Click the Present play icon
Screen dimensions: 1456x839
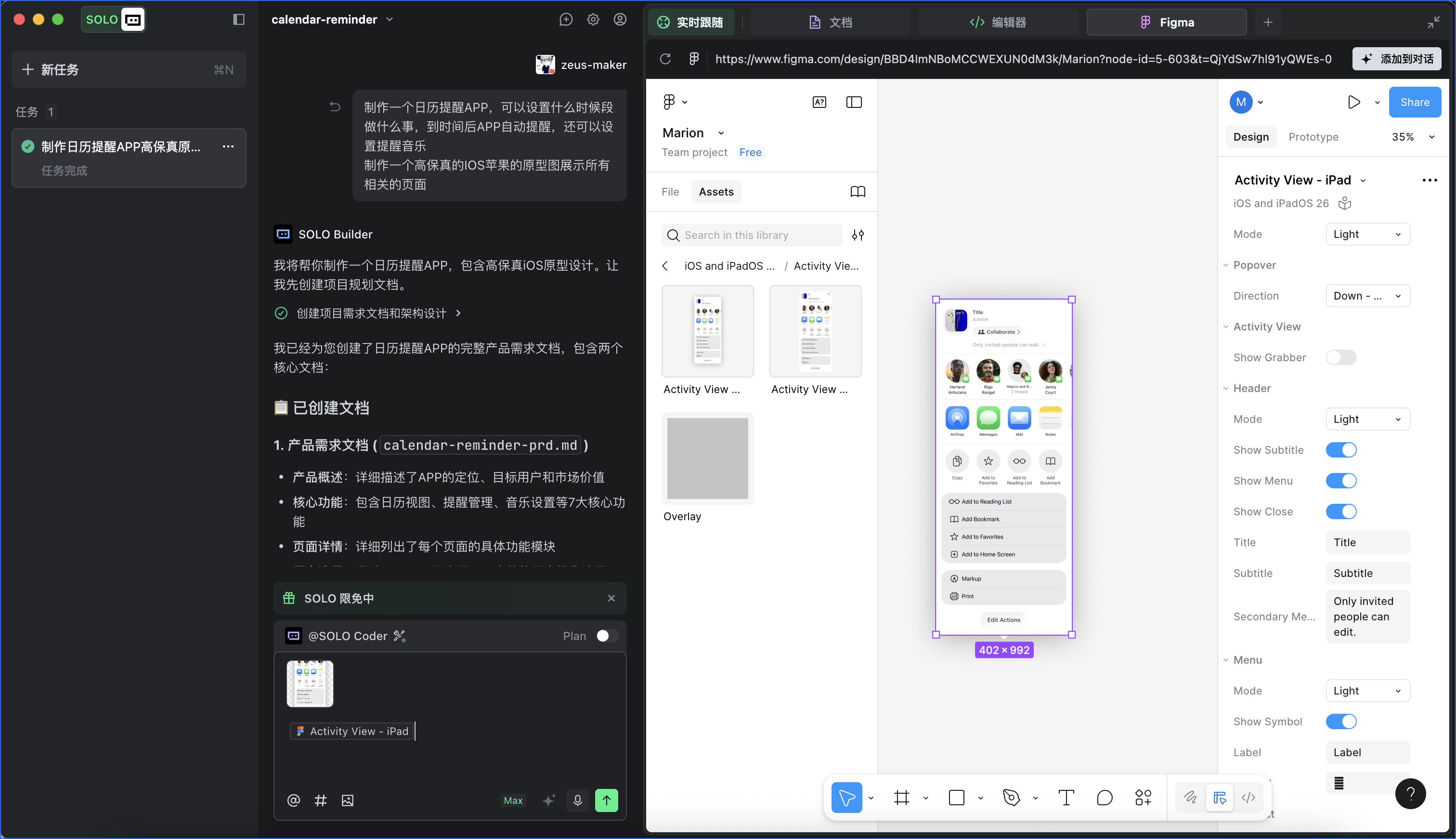point(1354,102)
